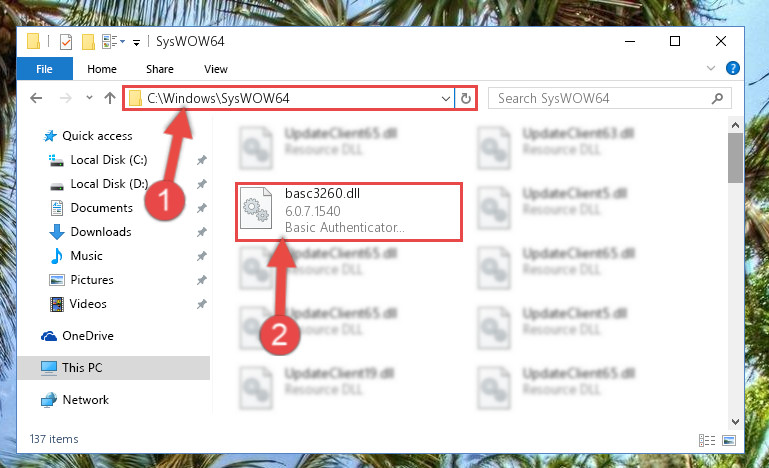This screenshot has width=769, height=468.
Task: Open the recent locations dropdown
Action: (89, 98)
